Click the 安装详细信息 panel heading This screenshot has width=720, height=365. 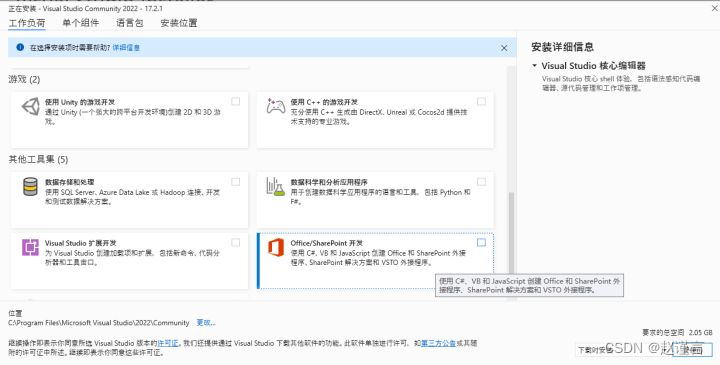click(x=562, y=47)
